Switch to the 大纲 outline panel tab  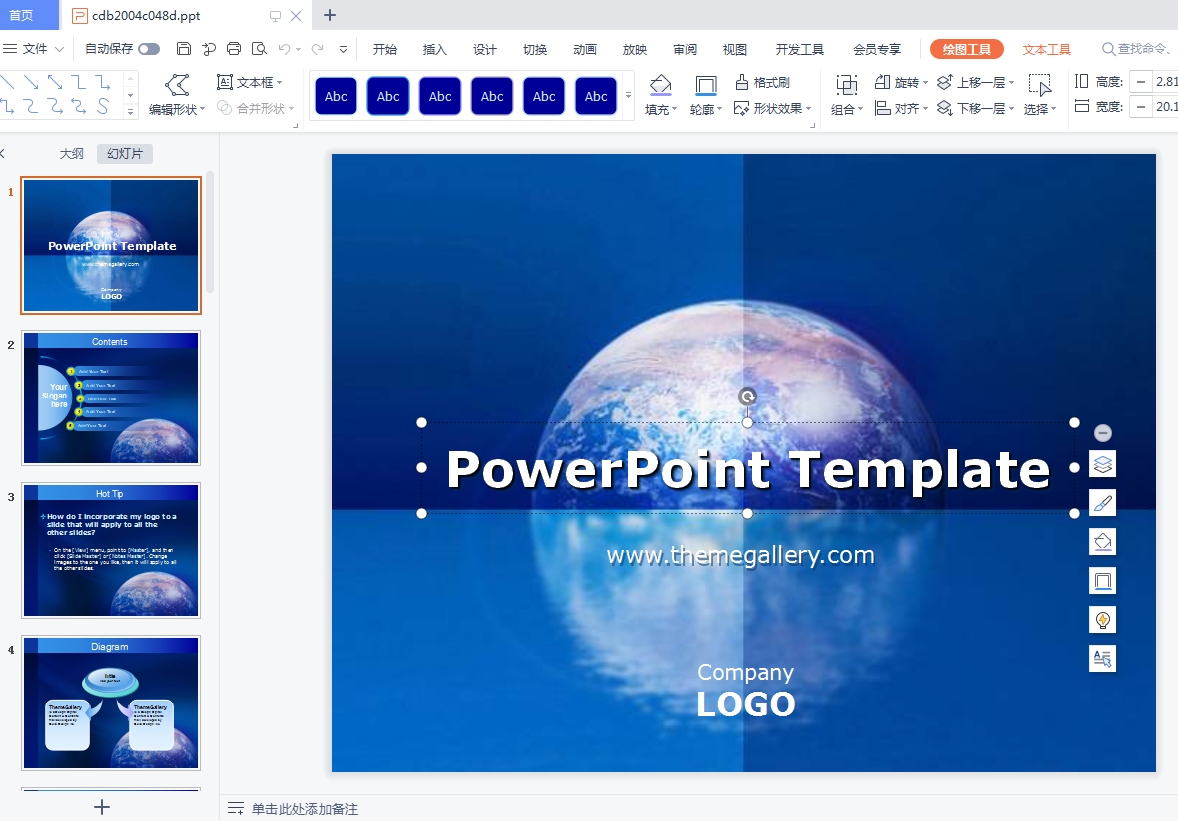pyautogui.click(x=71, y=154)
